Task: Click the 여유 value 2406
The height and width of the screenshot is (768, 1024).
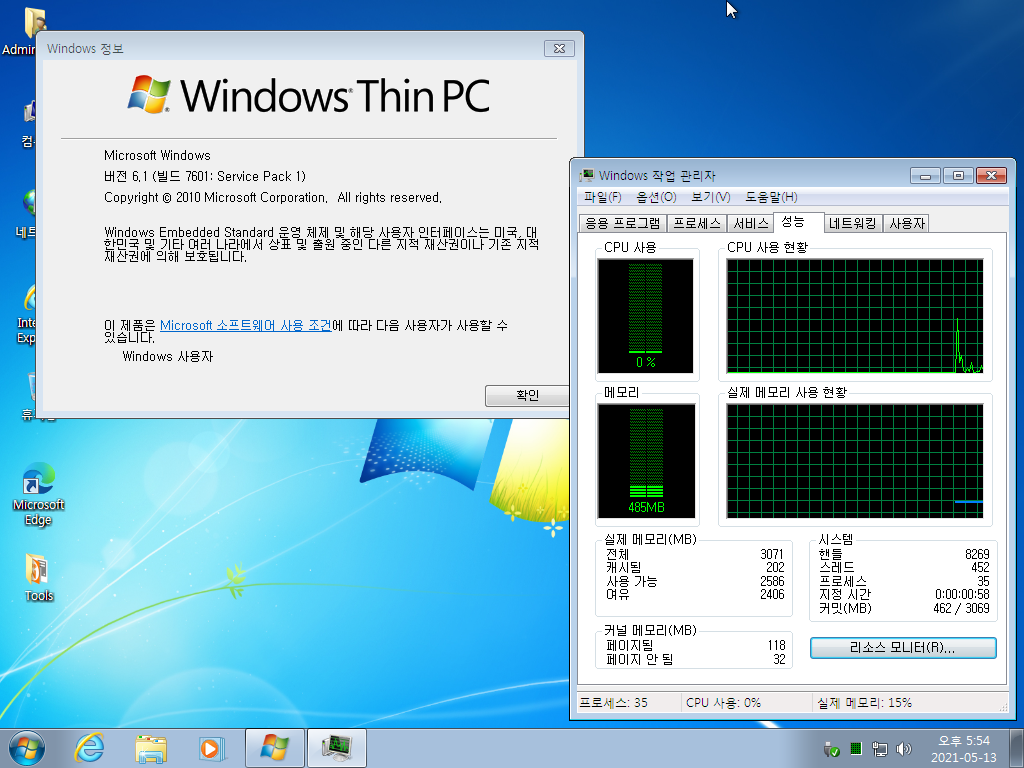Action: click(771, 594)
